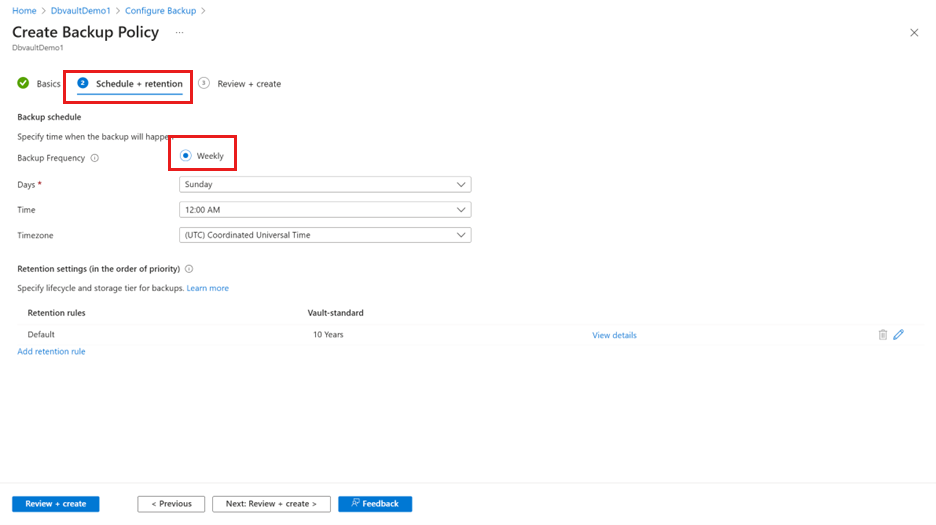Screen dimensions: 936x525
Task: Open the Days dropdown showing Sunday
Action: 325,184
